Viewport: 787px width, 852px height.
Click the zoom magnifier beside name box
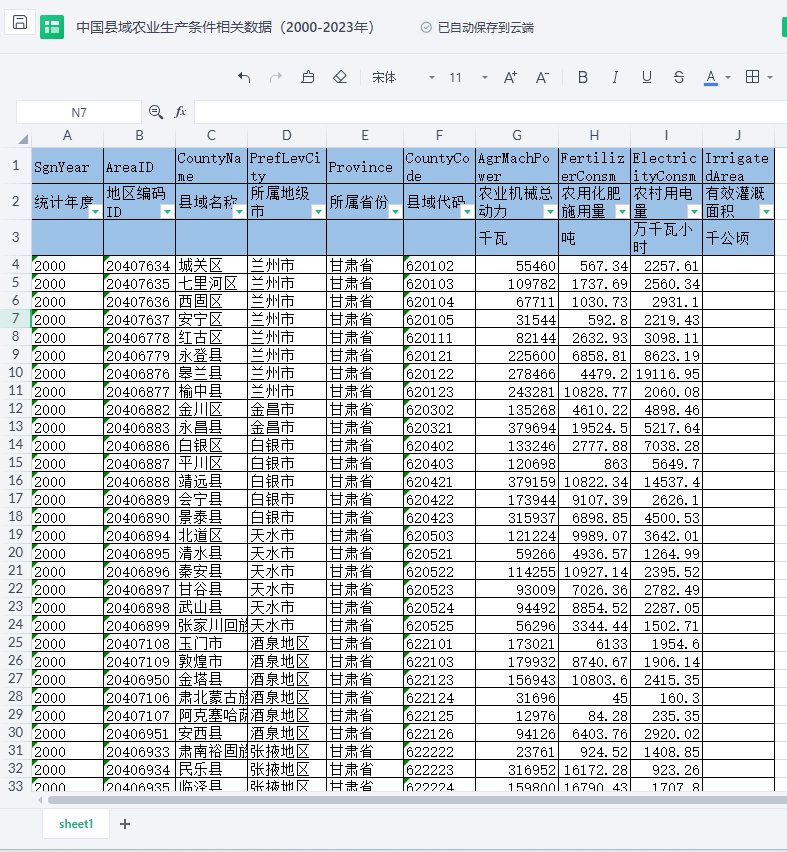[x=156, y=112]
